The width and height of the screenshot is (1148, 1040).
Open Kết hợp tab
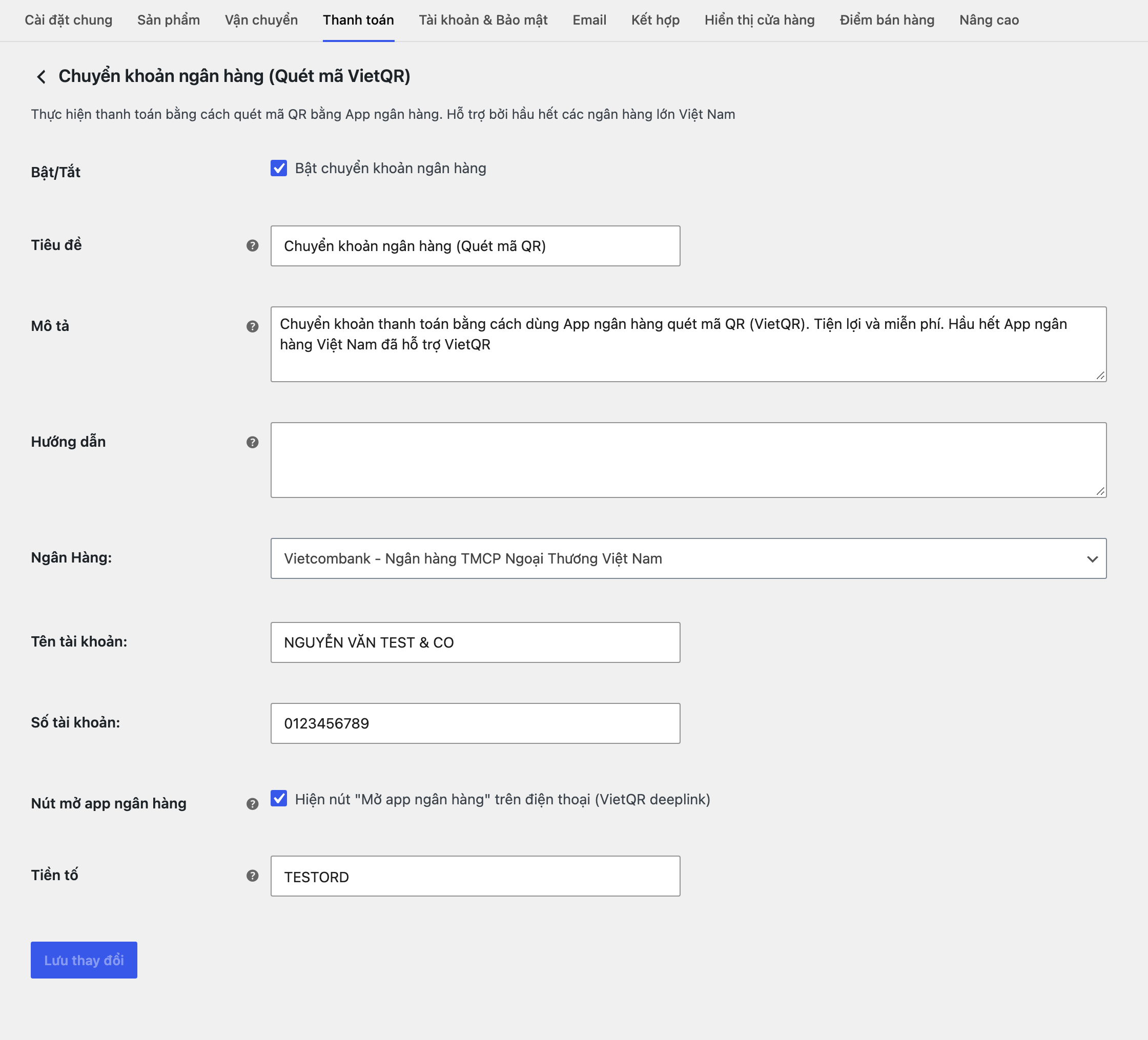coord(655,20)
